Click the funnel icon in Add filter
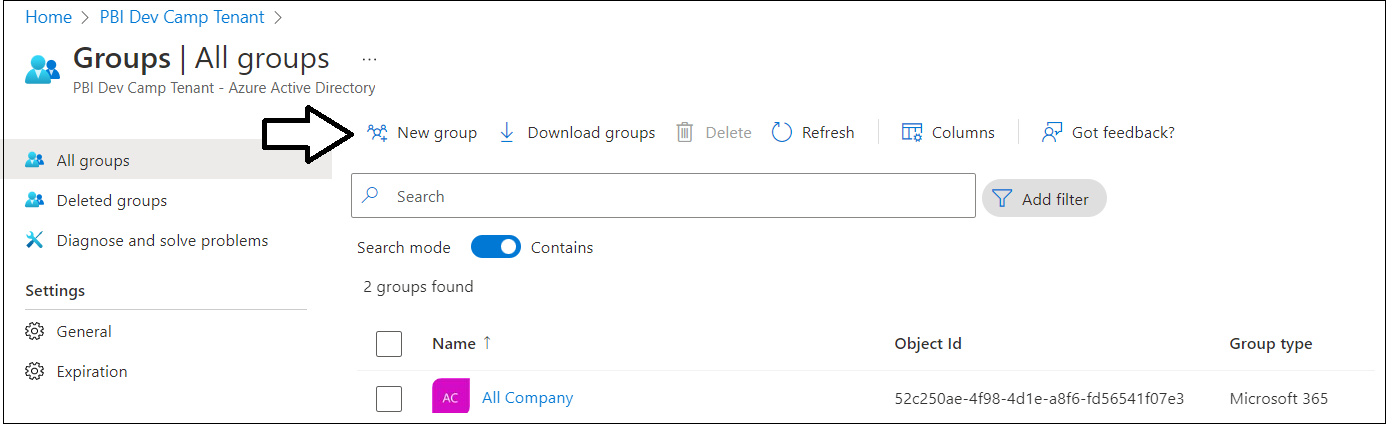The height and width of the screenshot is (432, 1397). (x=1002, y=199)
